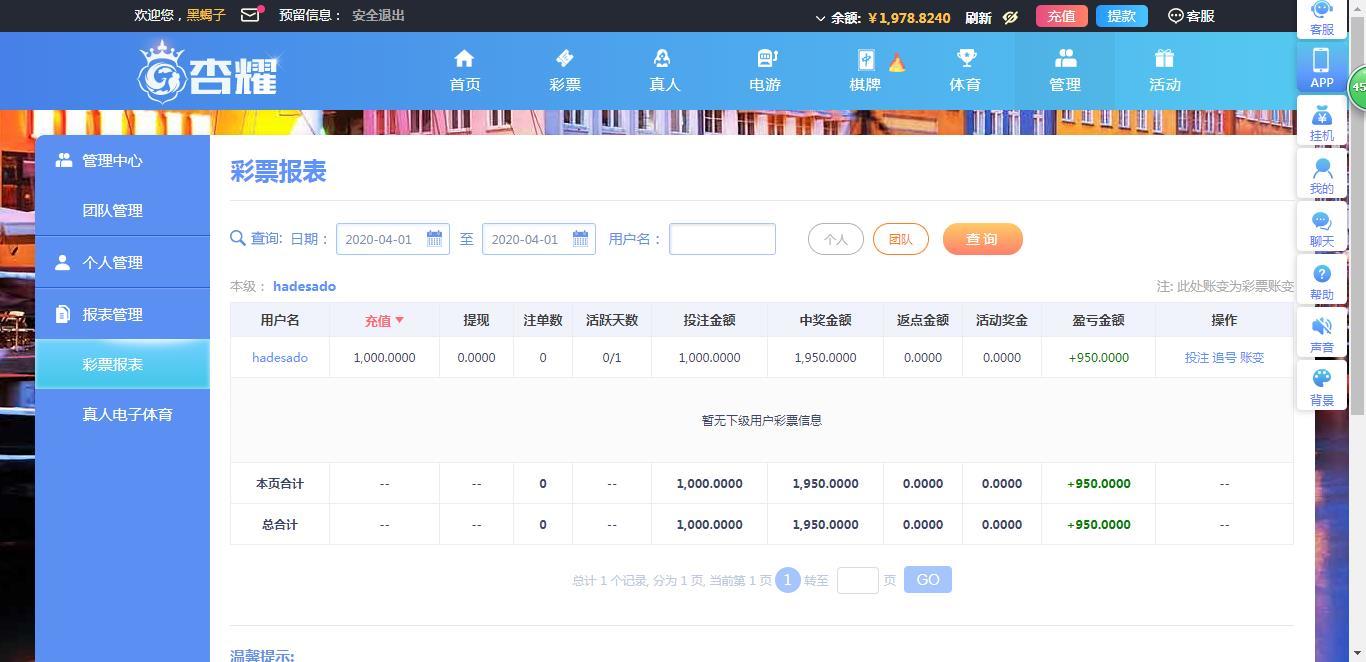Open the end date calendar picker
The width and height of the screenshot is (1366, 662).
coord(580,239)
